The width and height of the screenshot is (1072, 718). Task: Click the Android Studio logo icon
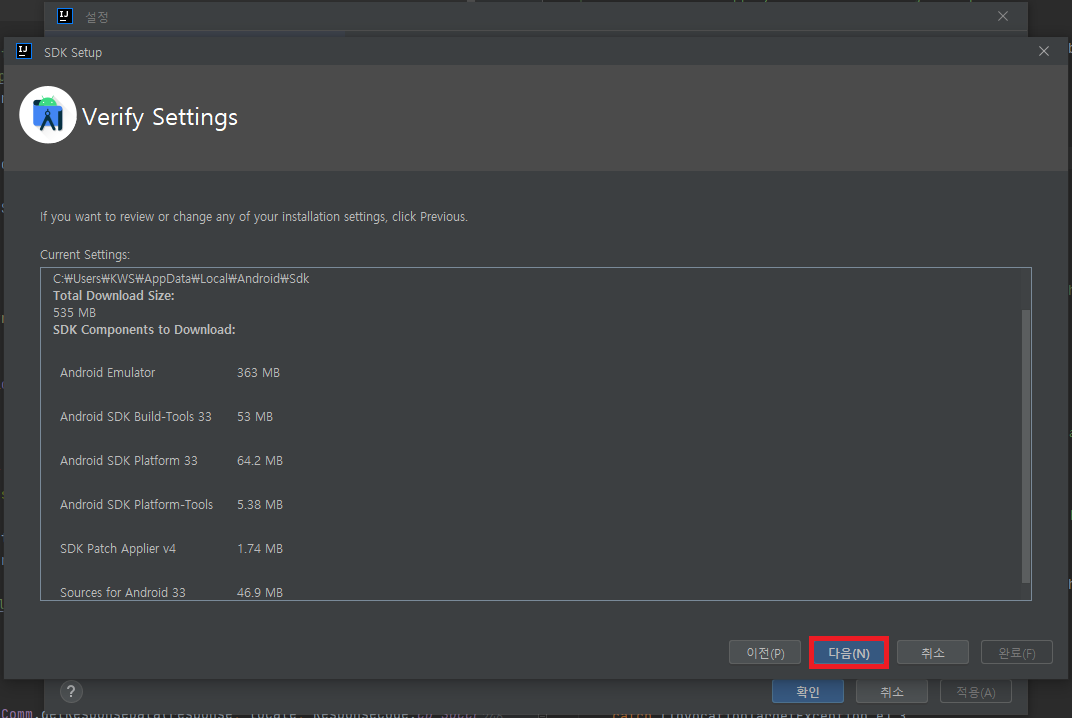click(48, 115)
